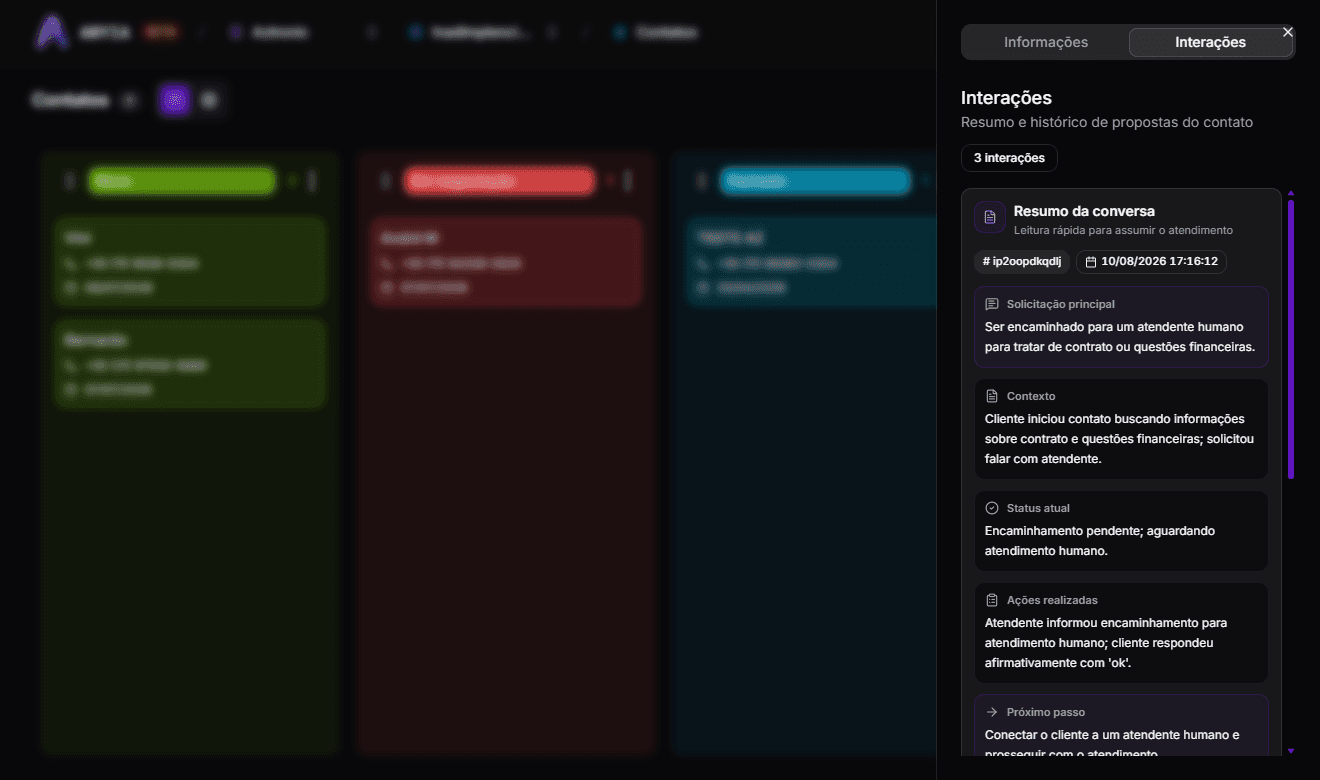Click the Ações realizadas clipboard icon
This screenshot has height=780, width=1320.
[992, 600]
